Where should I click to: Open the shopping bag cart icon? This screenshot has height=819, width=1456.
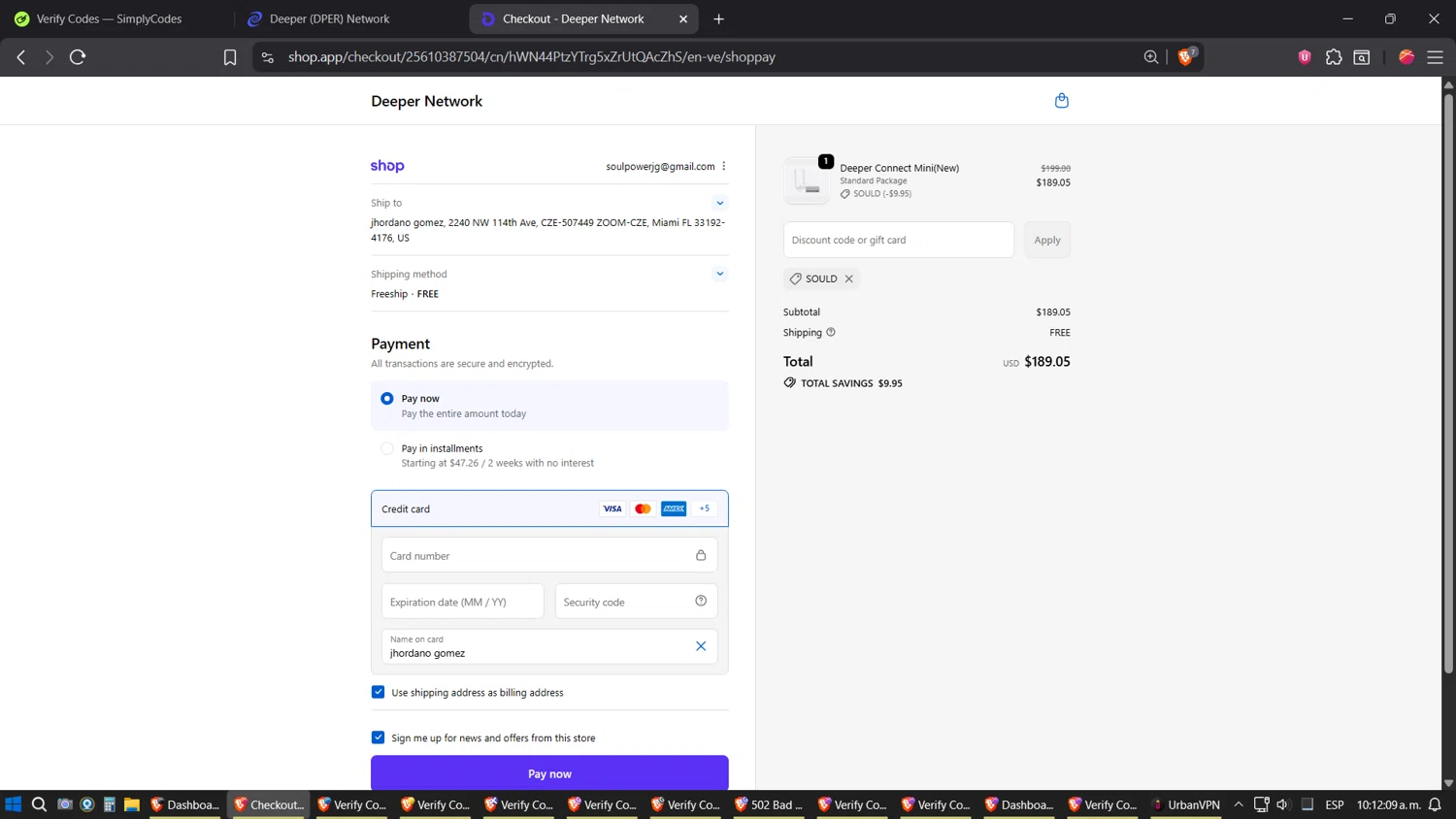tap(1061, 100)
